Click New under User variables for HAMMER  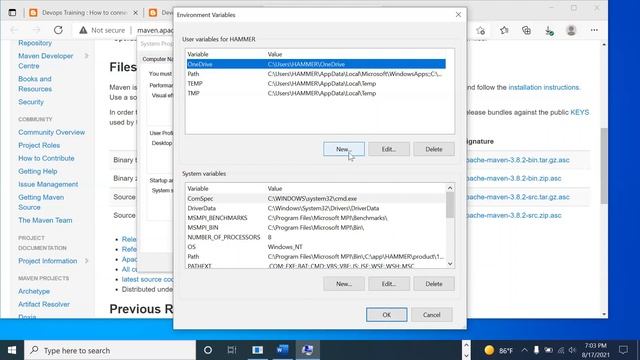point(344,149)
